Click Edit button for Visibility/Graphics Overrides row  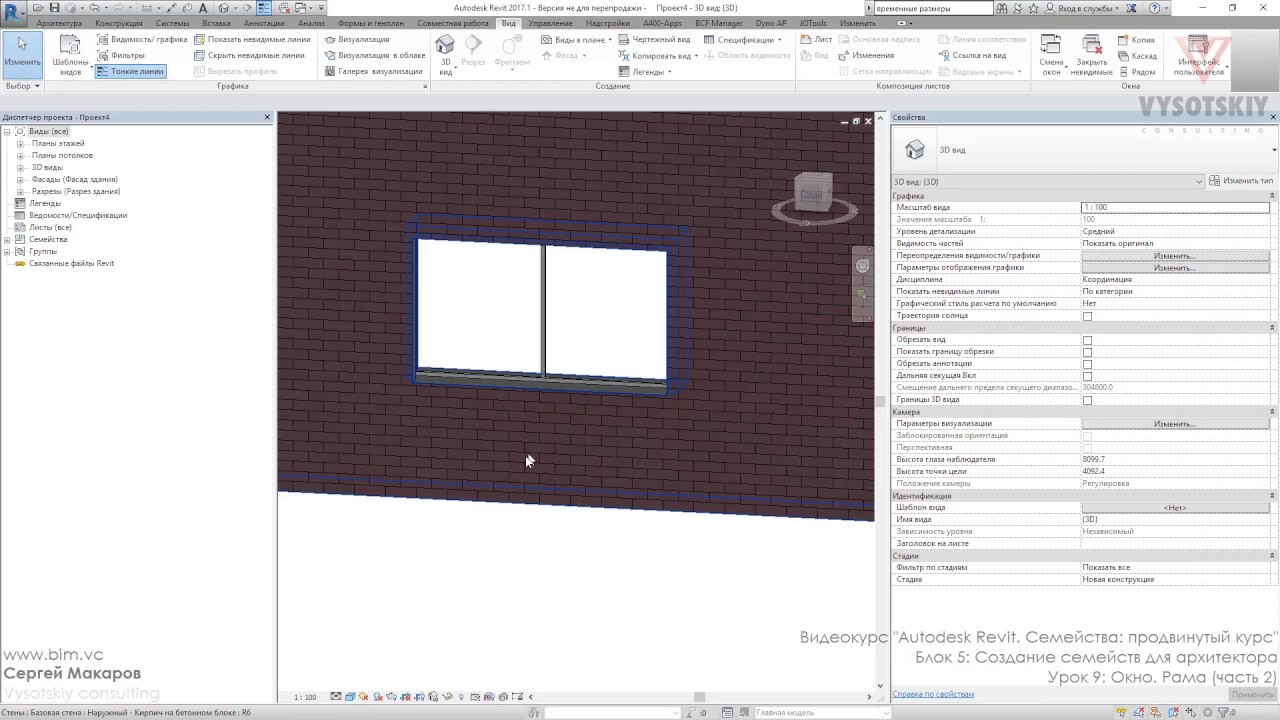tap(1175, 256)
